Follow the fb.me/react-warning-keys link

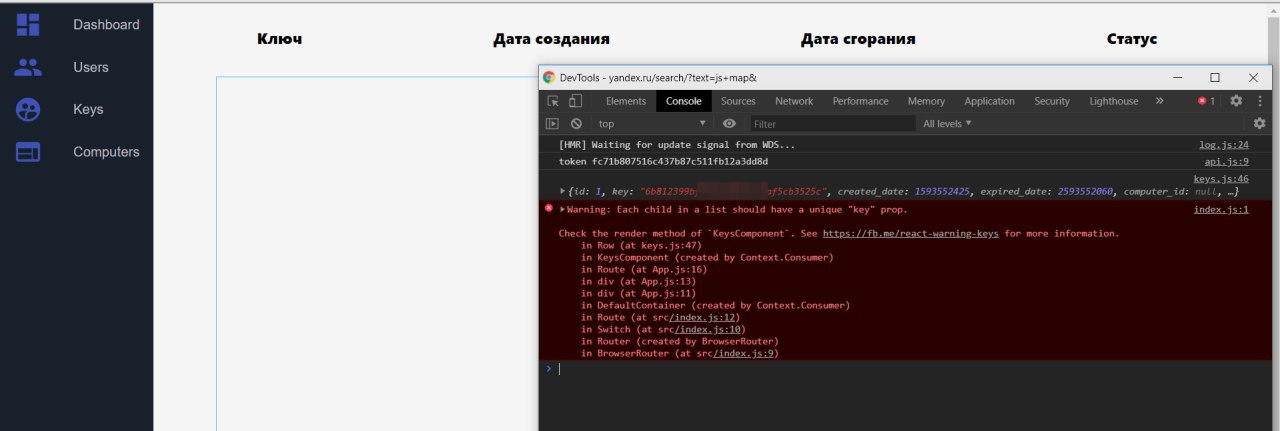[x=911, y=233]
